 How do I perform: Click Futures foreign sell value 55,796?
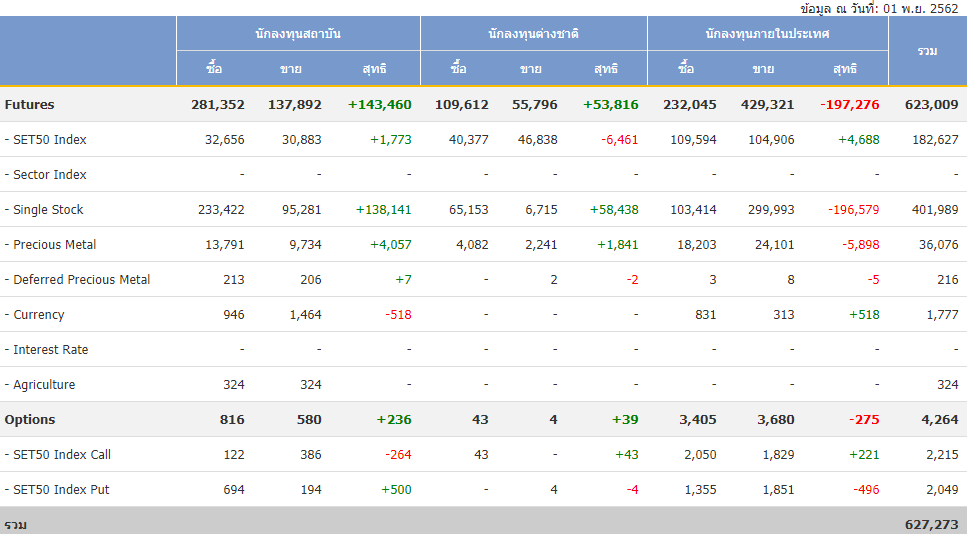point(535,104)
